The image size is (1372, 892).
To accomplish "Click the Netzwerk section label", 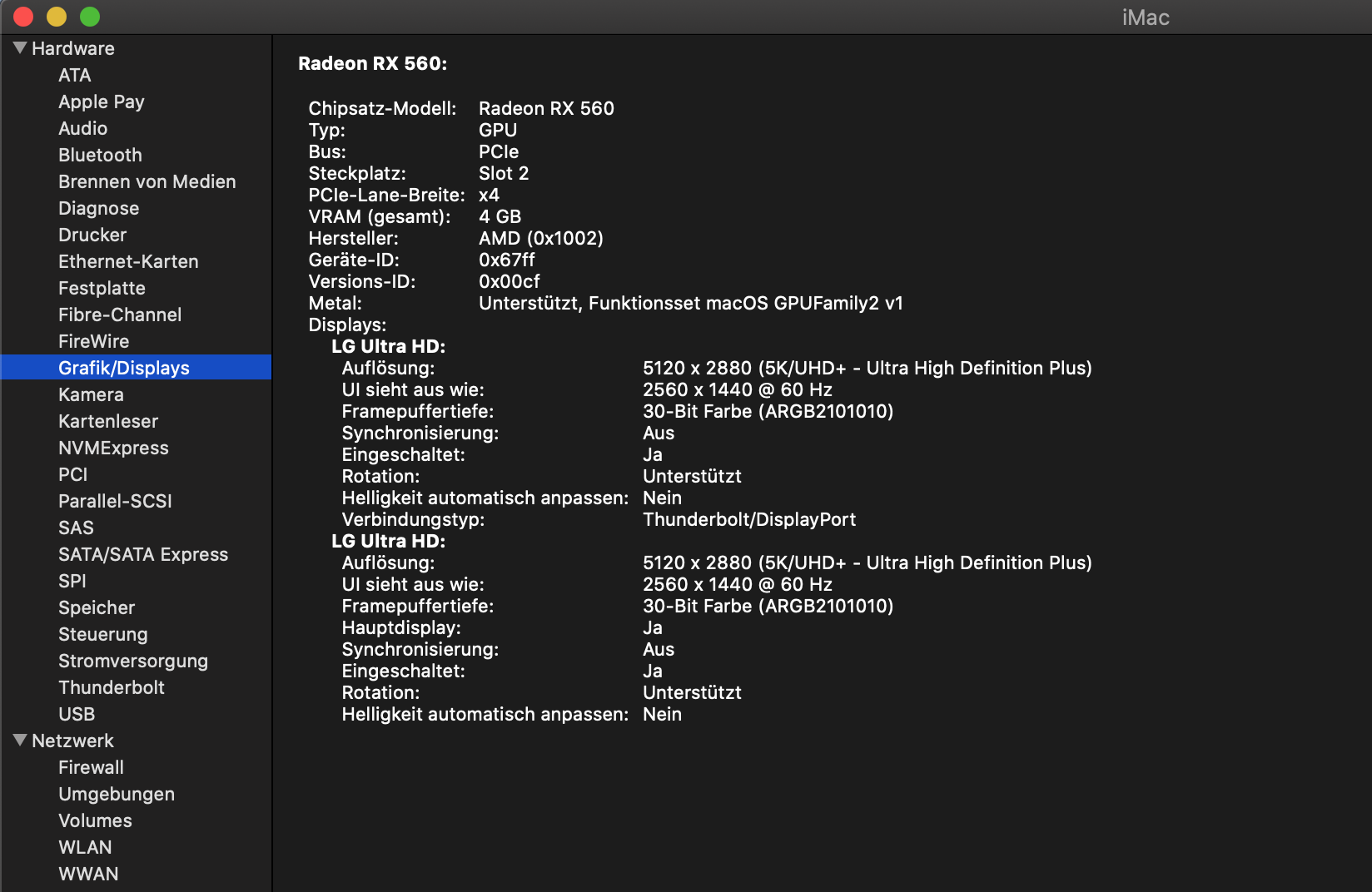I will coord(72,741).
